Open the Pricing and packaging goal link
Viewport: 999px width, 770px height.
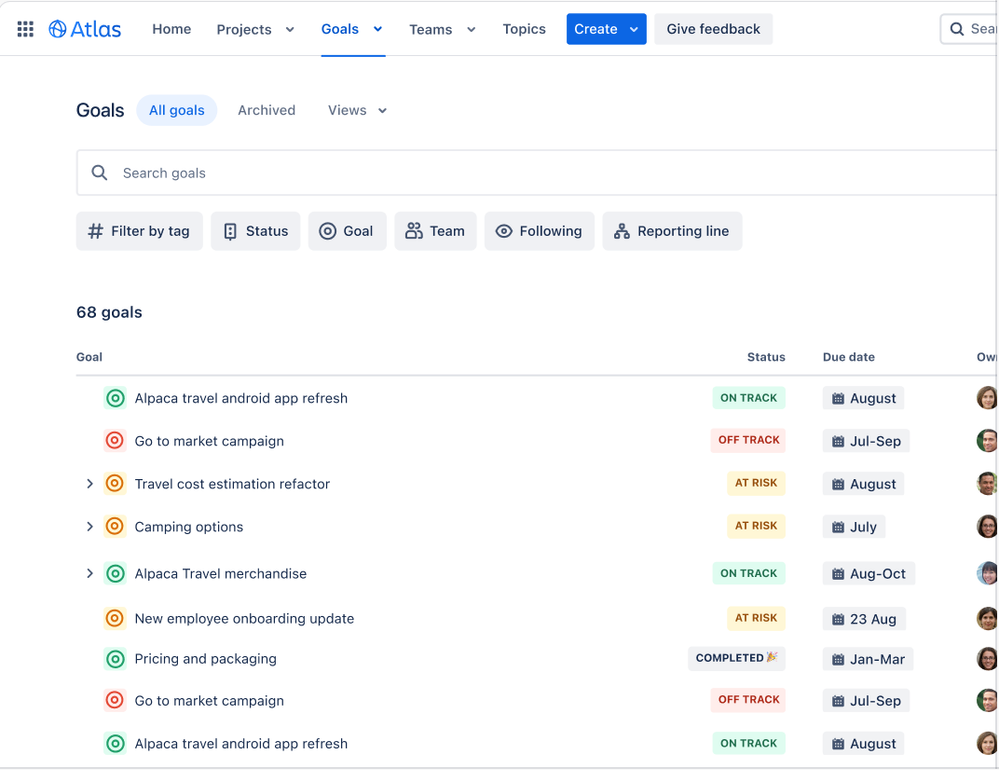(205, 659)
